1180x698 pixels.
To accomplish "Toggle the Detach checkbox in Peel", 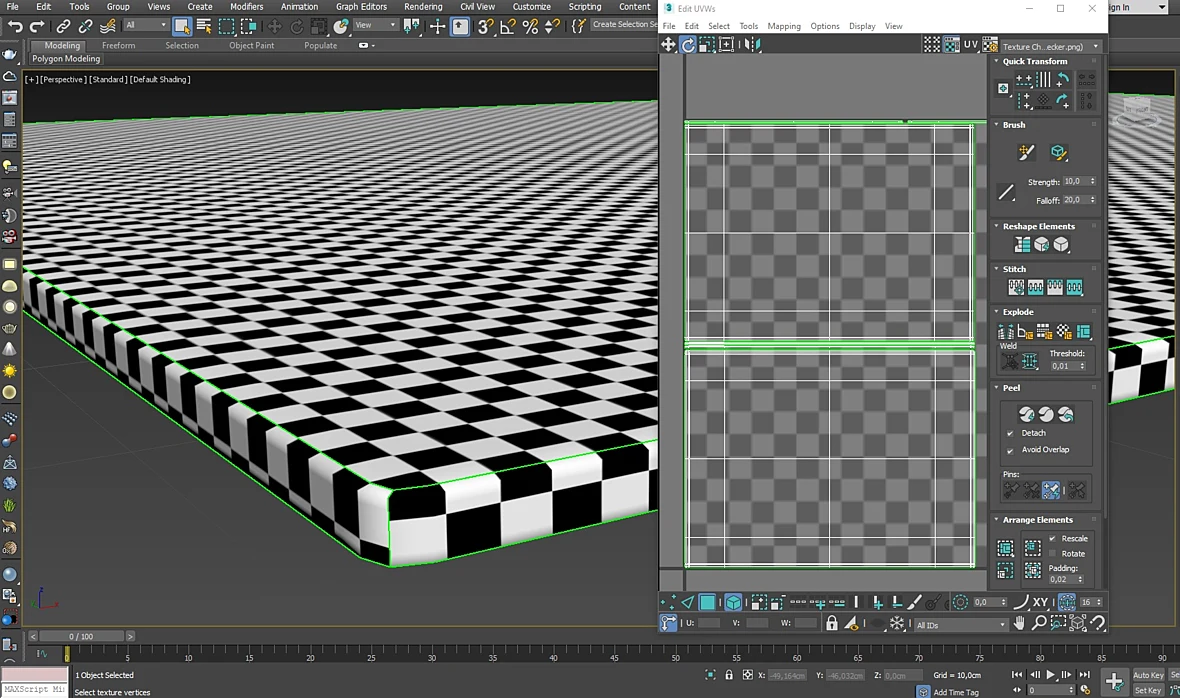I will 1010,433.
